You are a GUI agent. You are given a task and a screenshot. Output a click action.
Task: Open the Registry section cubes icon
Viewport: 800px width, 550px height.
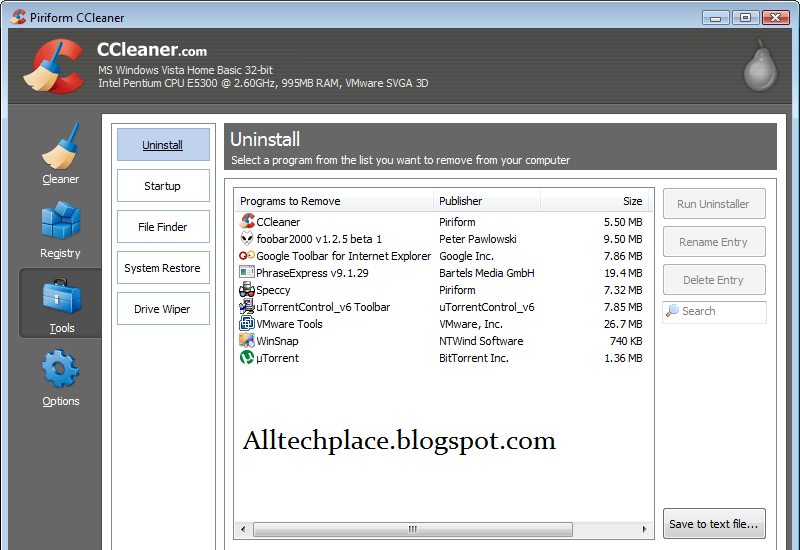61,220
